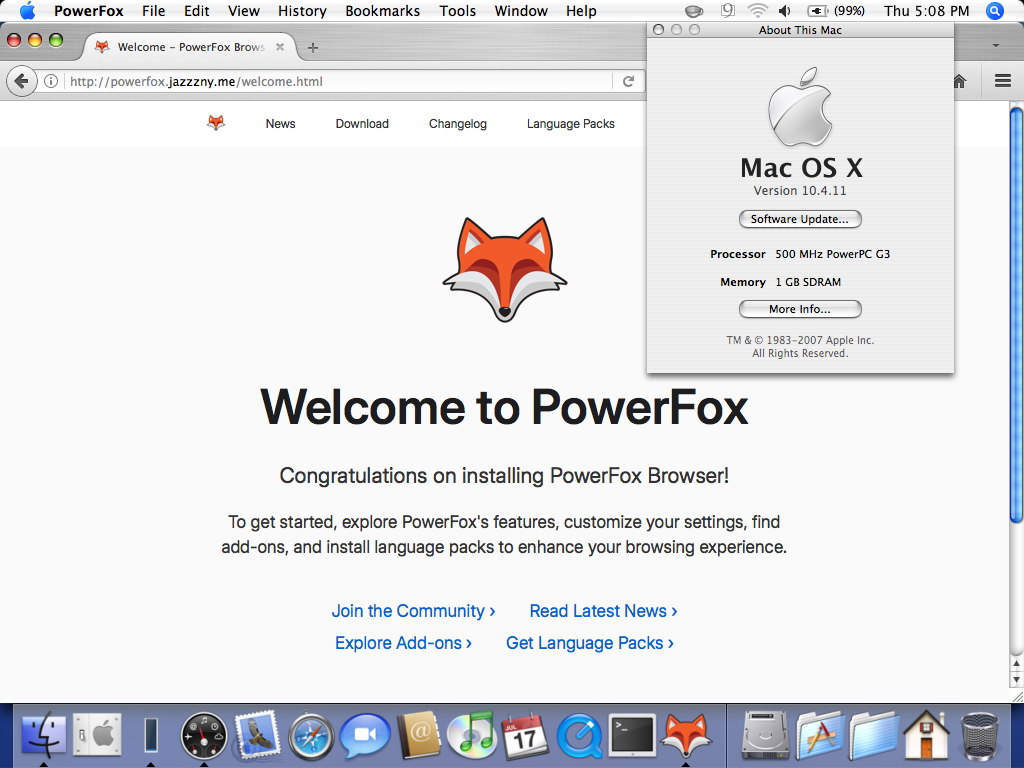Click the blue vertical scrollbar thumb
The image size is (1024, 768).
click(1016, 315)
